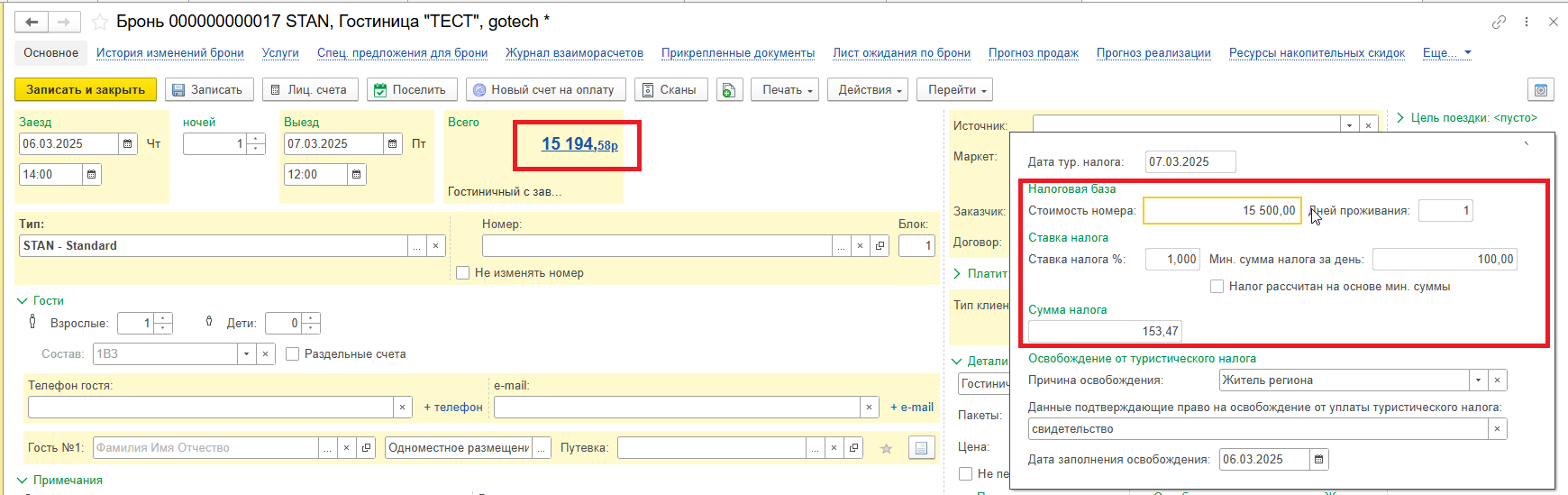Open selection for Номер field (ellipsis)
The width and height of the screenshot is (1568, 495).
842,245
